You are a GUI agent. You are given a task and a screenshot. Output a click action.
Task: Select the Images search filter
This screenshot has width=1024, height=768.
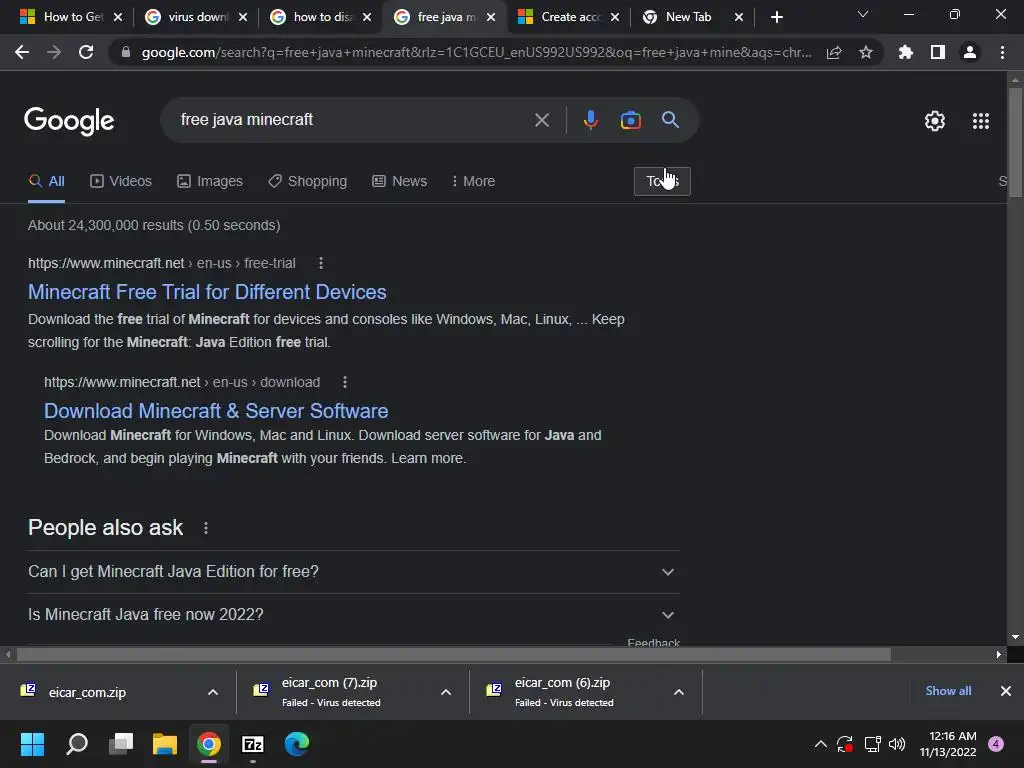(210, 181)
